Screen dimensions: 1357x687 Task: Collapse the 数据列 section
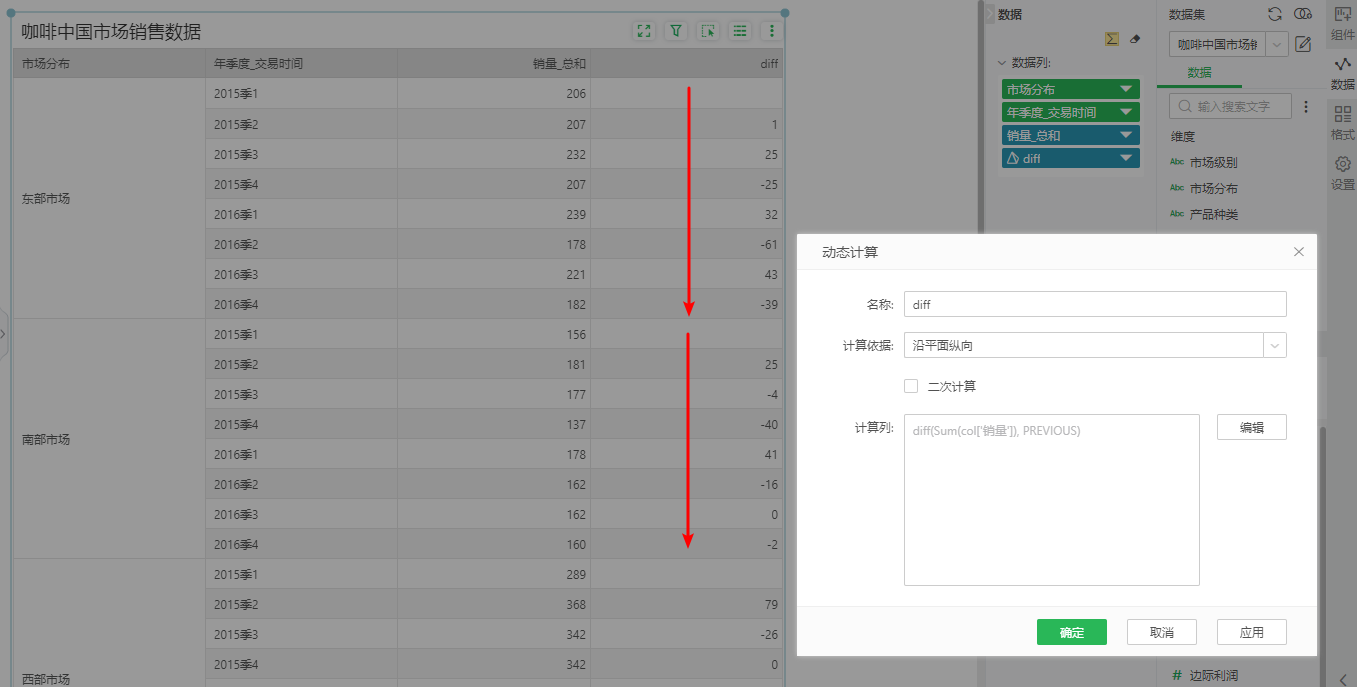click(x=1003, y=63)
